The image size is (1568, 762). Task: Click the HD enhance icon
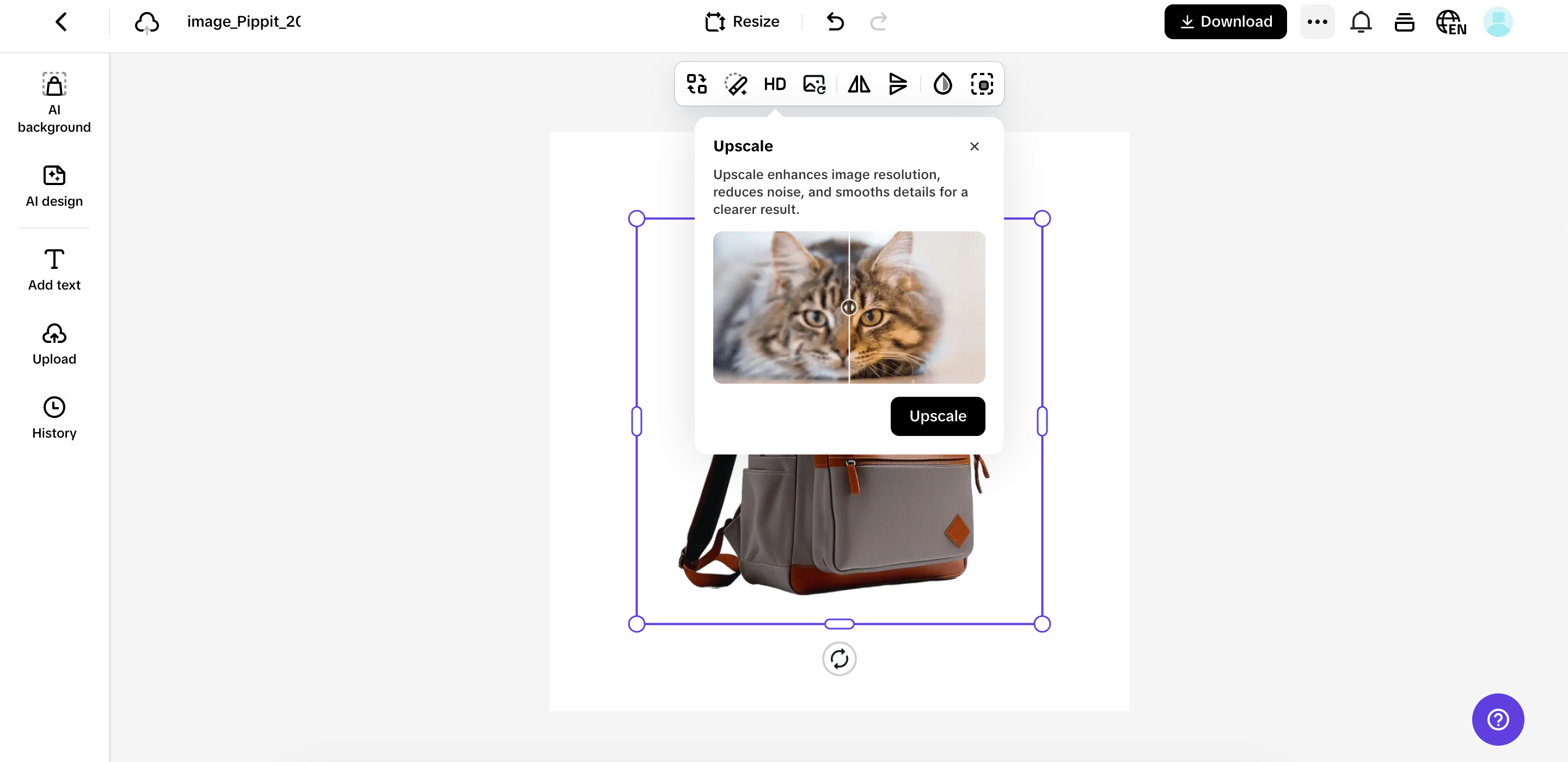click(x=774, y=84)
